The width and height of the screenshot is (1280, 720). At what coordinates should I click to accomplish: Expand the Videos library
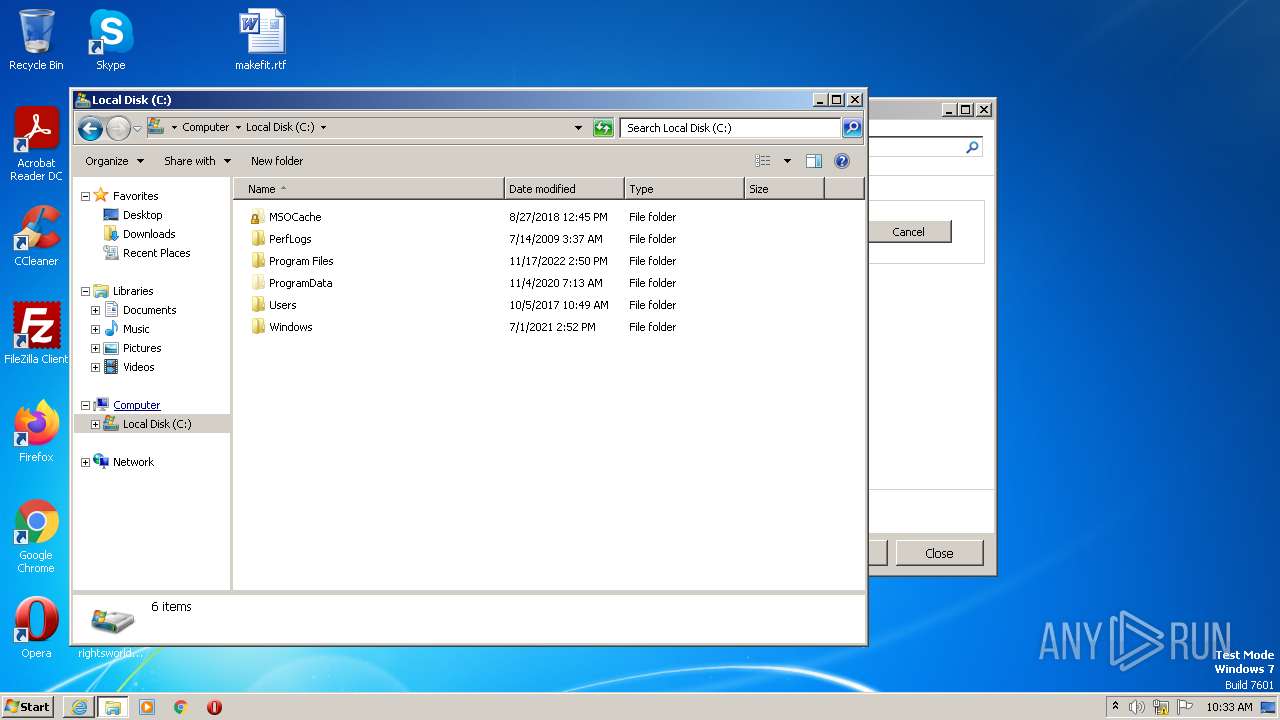pyautogui.click(x=95, y=367)
